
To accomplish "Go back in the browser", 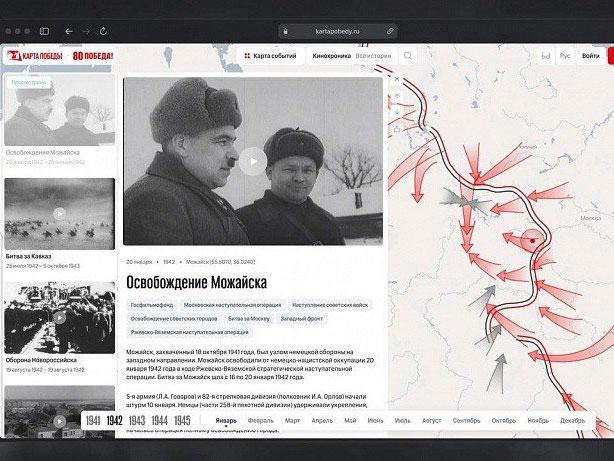I will pyautogui.click(x=69, y=31).
